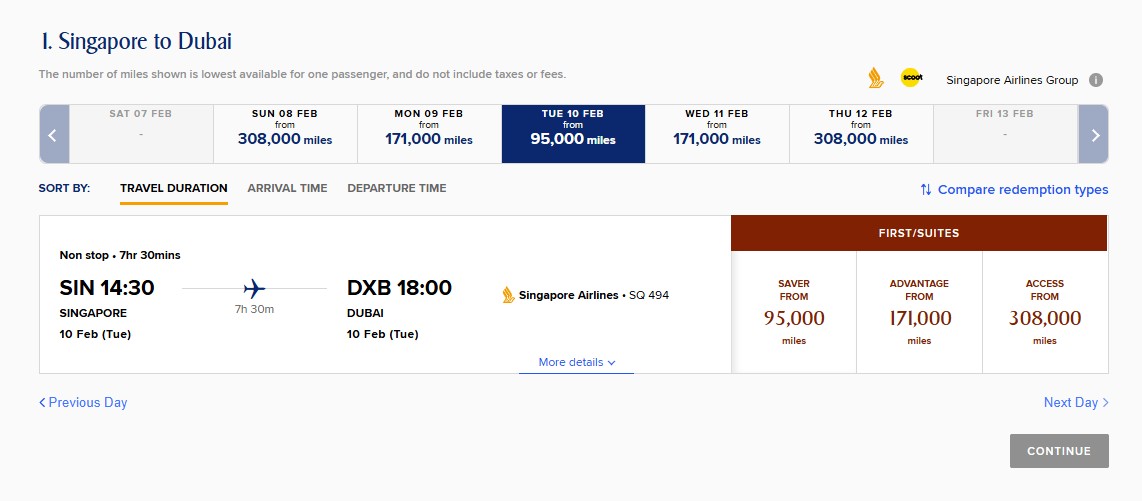This screenshot has width=1142, height=501.
Task: Go to Previous Day link
Action: tap(83, 402)
